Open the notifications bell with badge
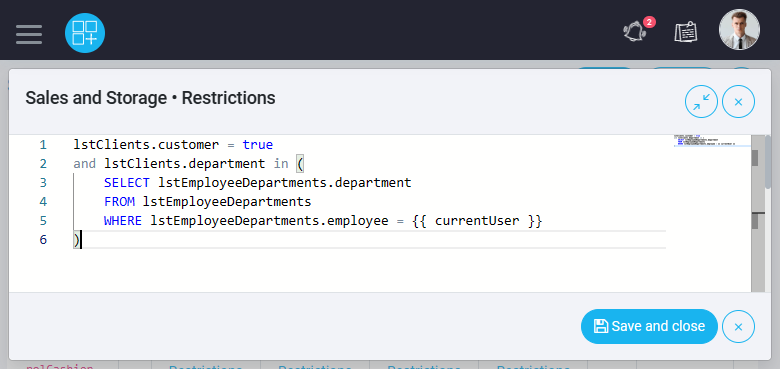 [636, 31]
